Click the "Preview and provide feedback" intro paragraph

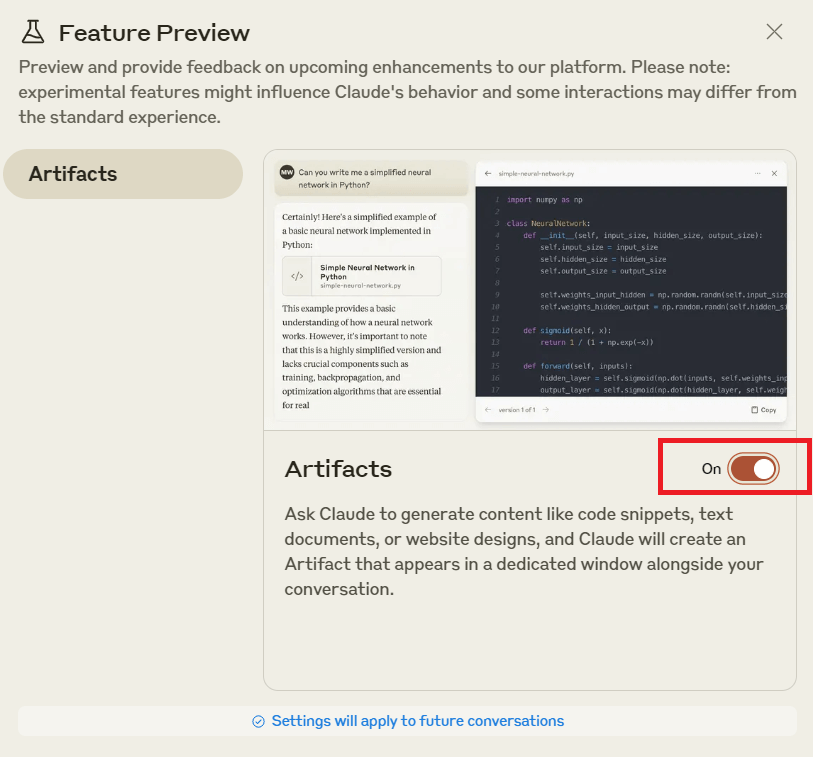(408, 92)
